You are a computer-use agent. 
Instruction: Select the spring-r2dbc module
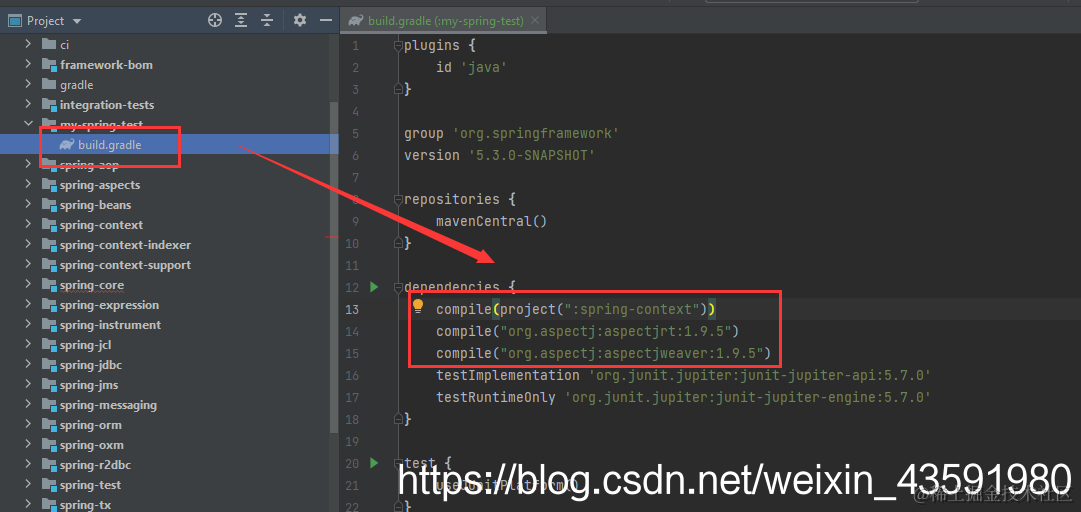click(95, 464)
